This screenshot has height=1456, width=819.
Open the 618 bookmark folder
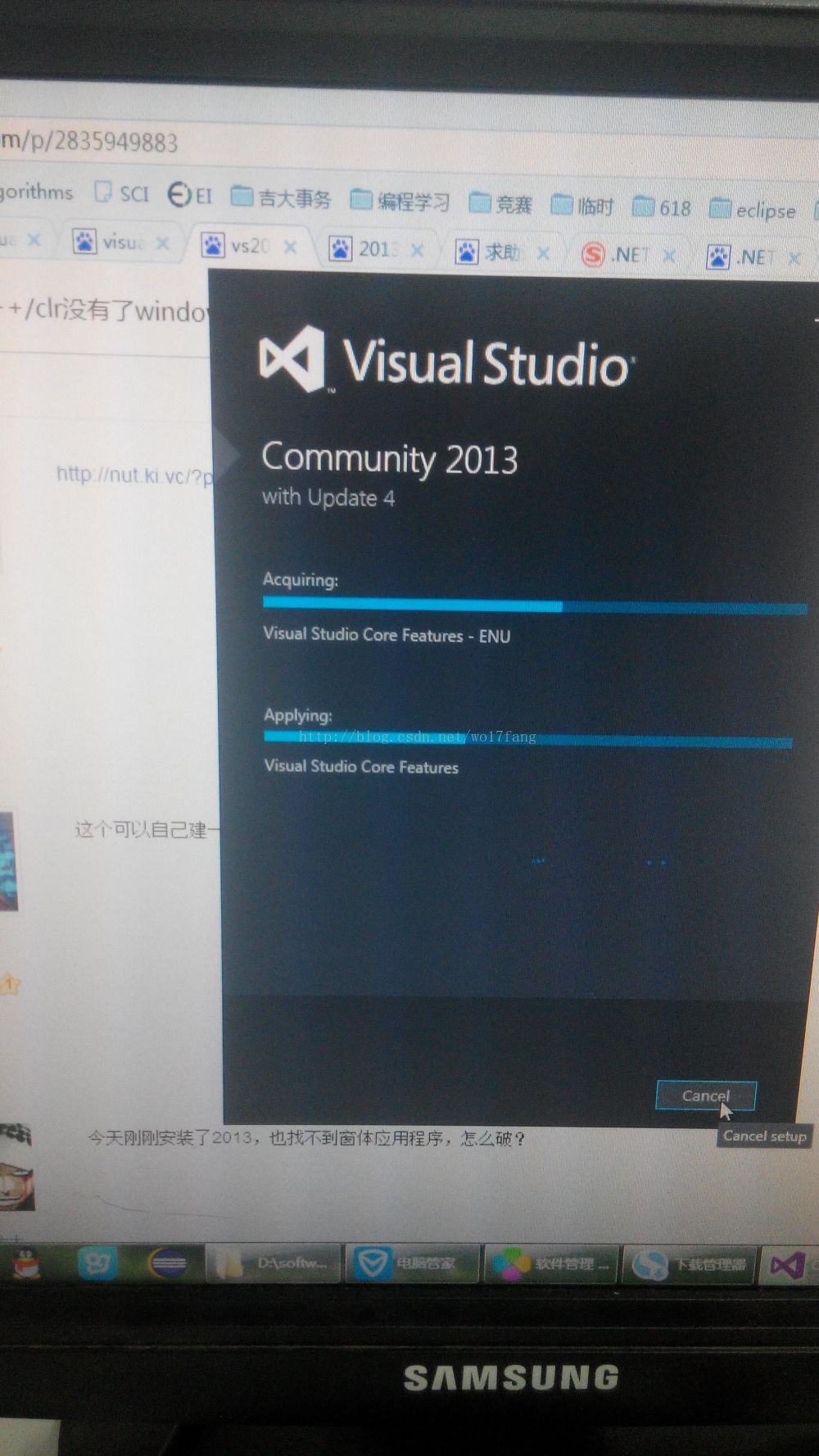(x=662, y=207)
